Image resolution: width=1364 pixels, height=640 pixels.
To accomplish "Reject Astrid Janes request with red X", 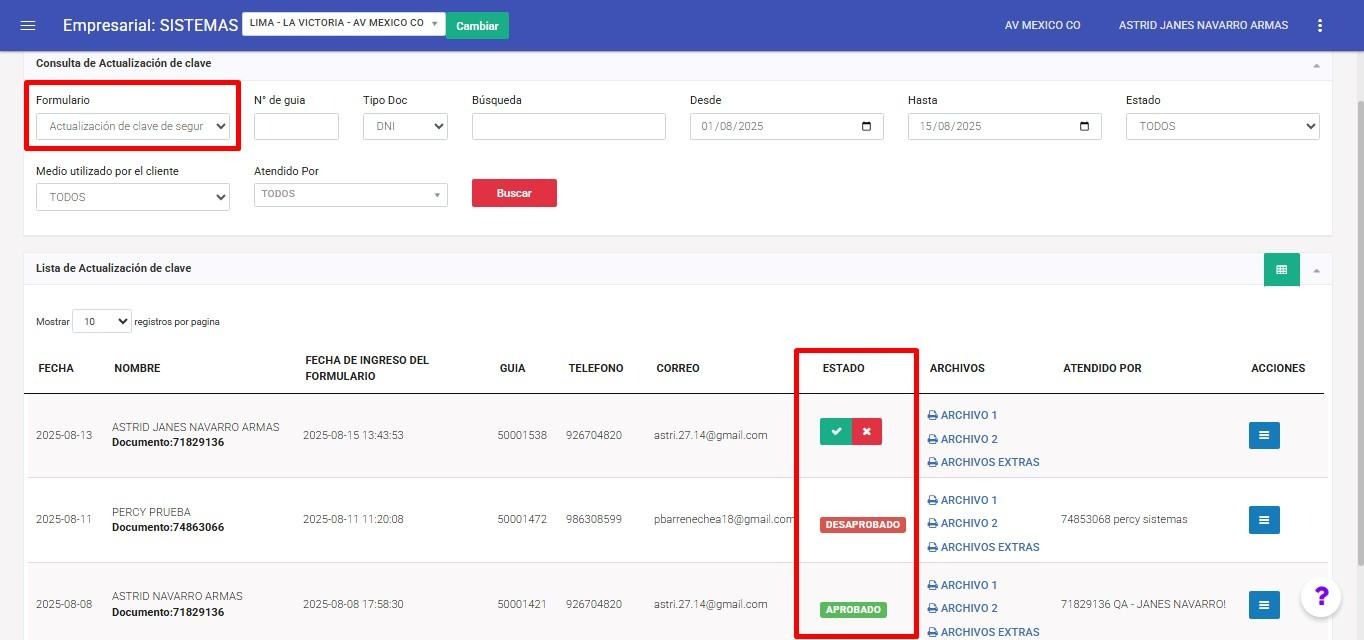I will (x=867, y=432).
